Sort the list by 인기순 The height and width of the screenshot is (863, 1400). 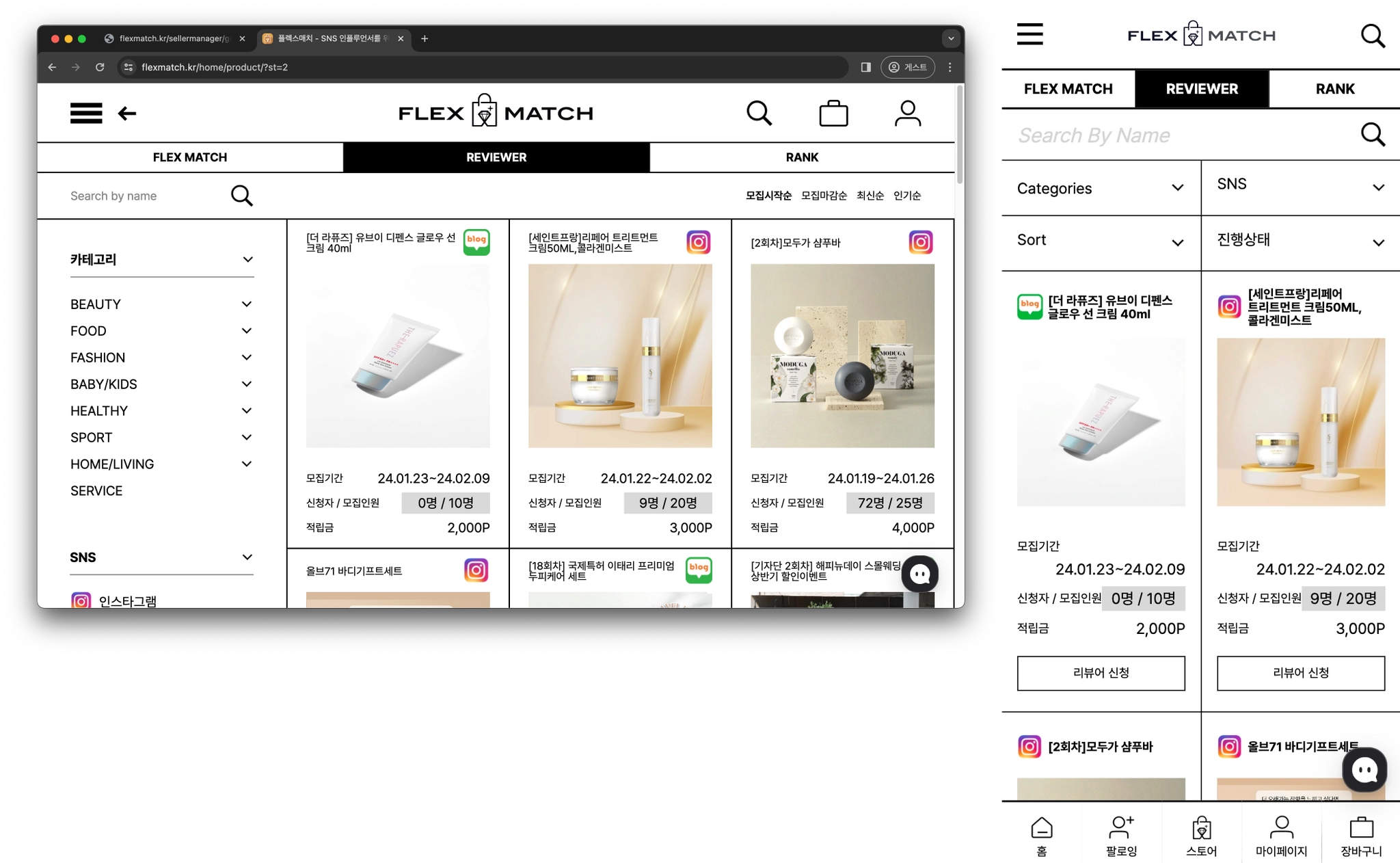907,196
